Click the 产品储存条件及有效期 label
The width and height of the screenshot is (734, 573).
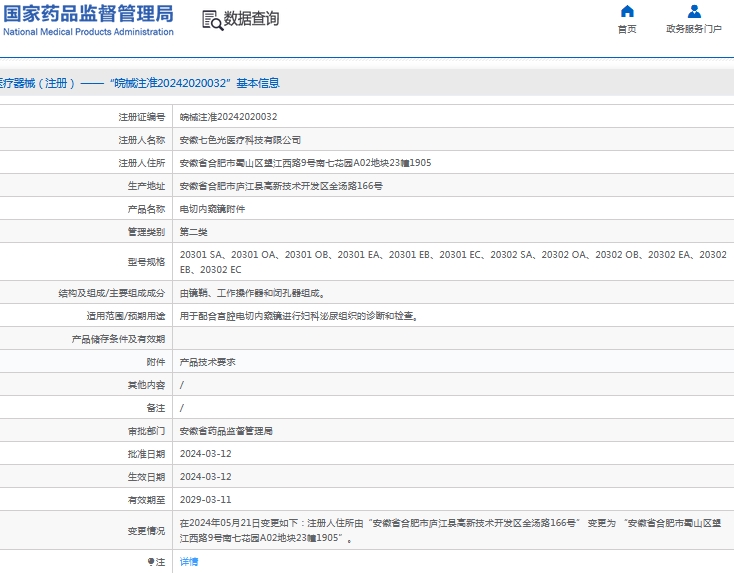coord(118,339)
